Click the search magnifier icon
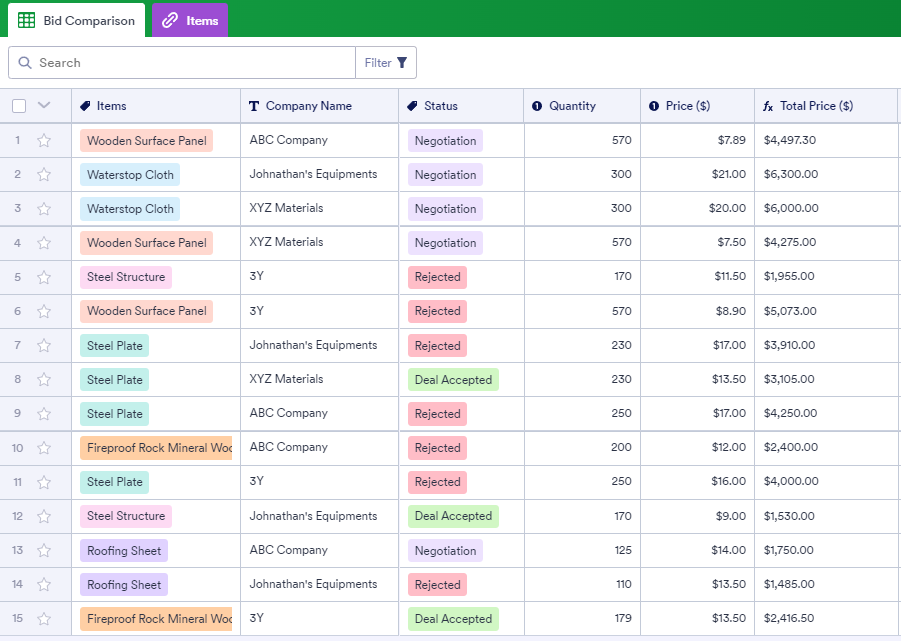This screenshot has width=901, height=641. click(24, 63)
